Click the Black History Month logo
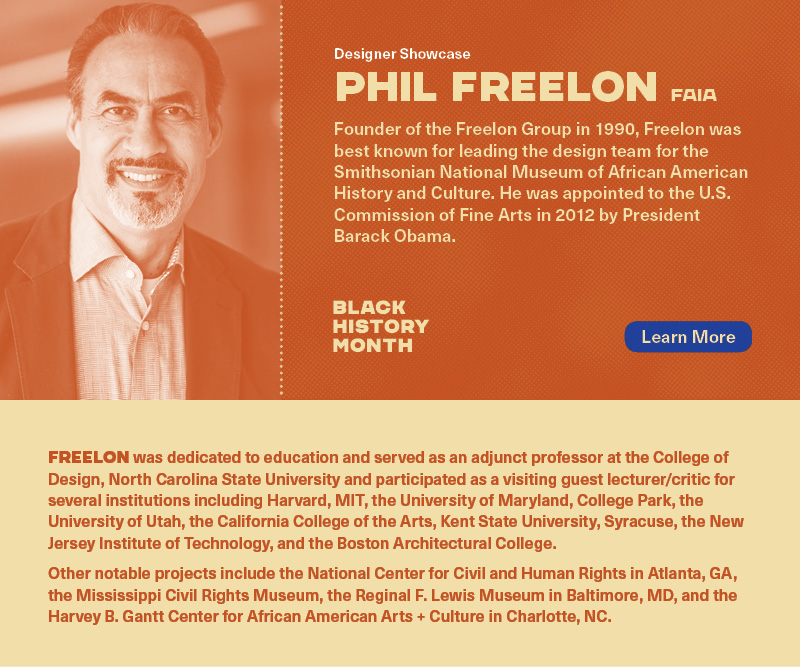This screenshot has width=800, height=667. 380,326
